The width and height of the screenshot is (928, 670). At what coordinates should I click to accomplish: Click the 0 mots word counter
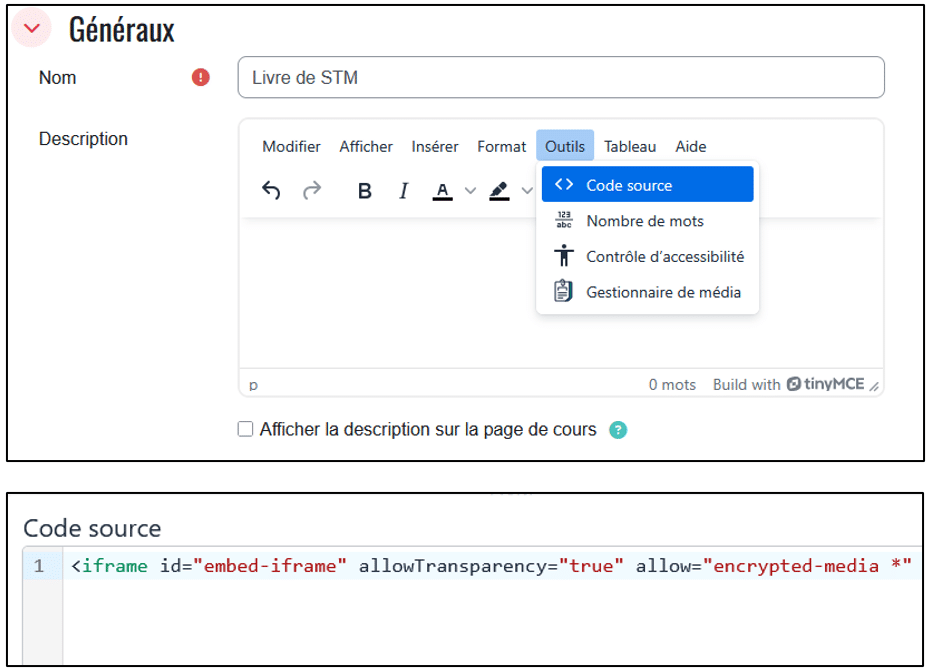tap(672, 385)
